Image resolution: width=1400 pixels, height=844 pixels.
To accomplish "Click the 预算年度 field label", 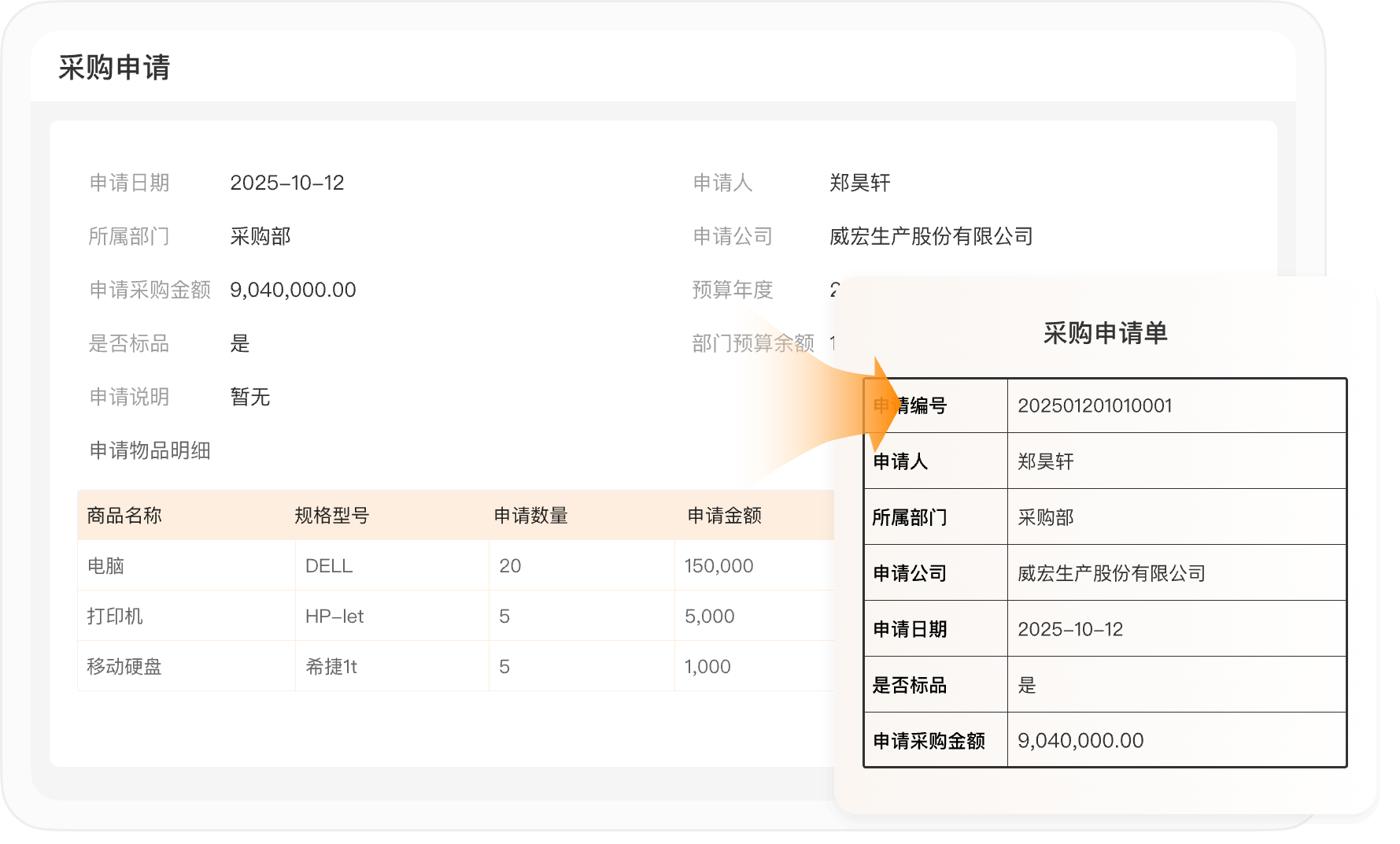I will [x=732, y=290].
